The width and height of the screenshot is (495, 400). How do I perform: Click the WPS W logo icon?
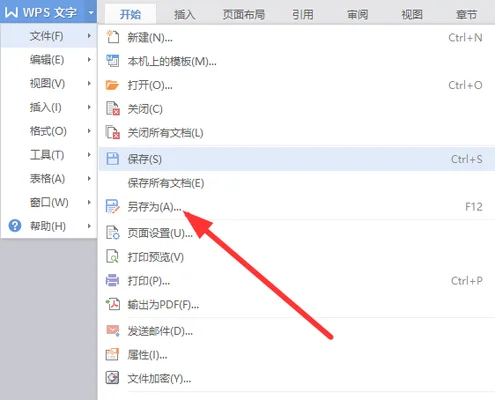(x=12, y=13)
